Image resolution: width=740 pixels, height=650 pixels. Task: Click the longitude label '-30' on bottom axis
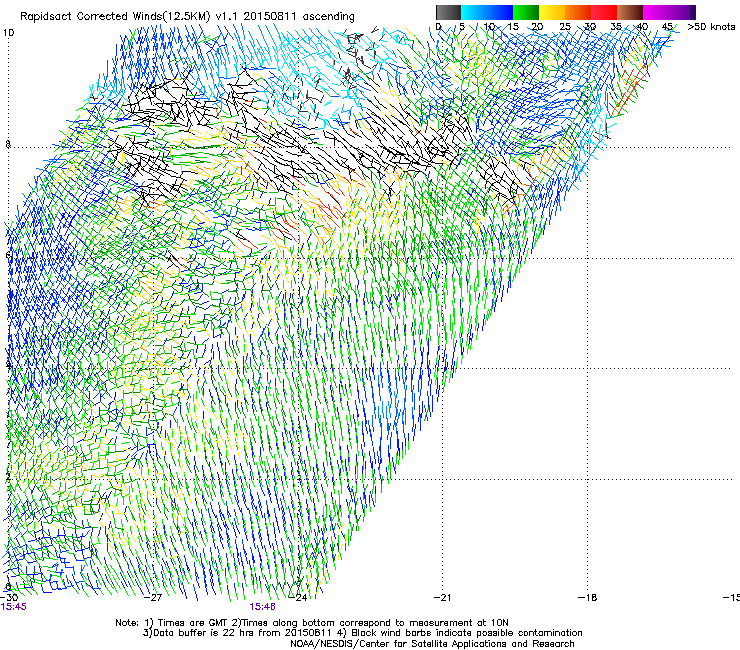tap(9, 598)
